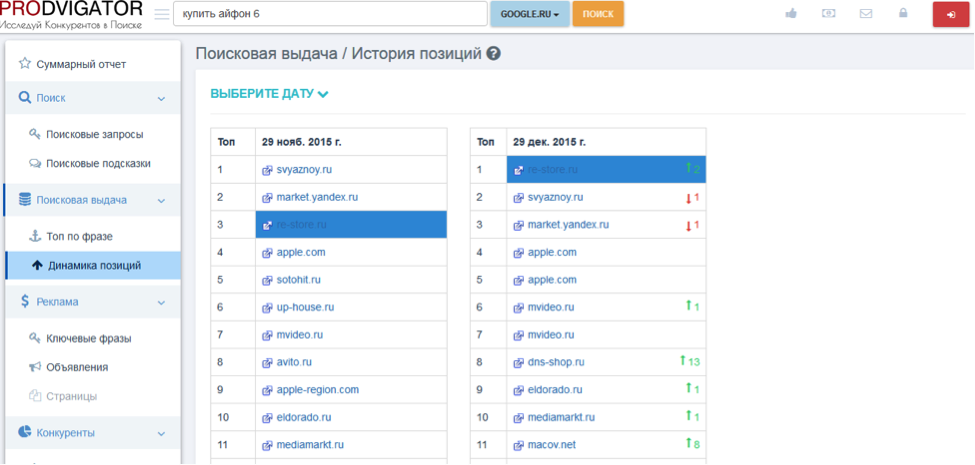The width and height of the screenshot is (975, 465).
Task: Open external link icon for re-store.ru in December table
Action: (x=518, y=170)
